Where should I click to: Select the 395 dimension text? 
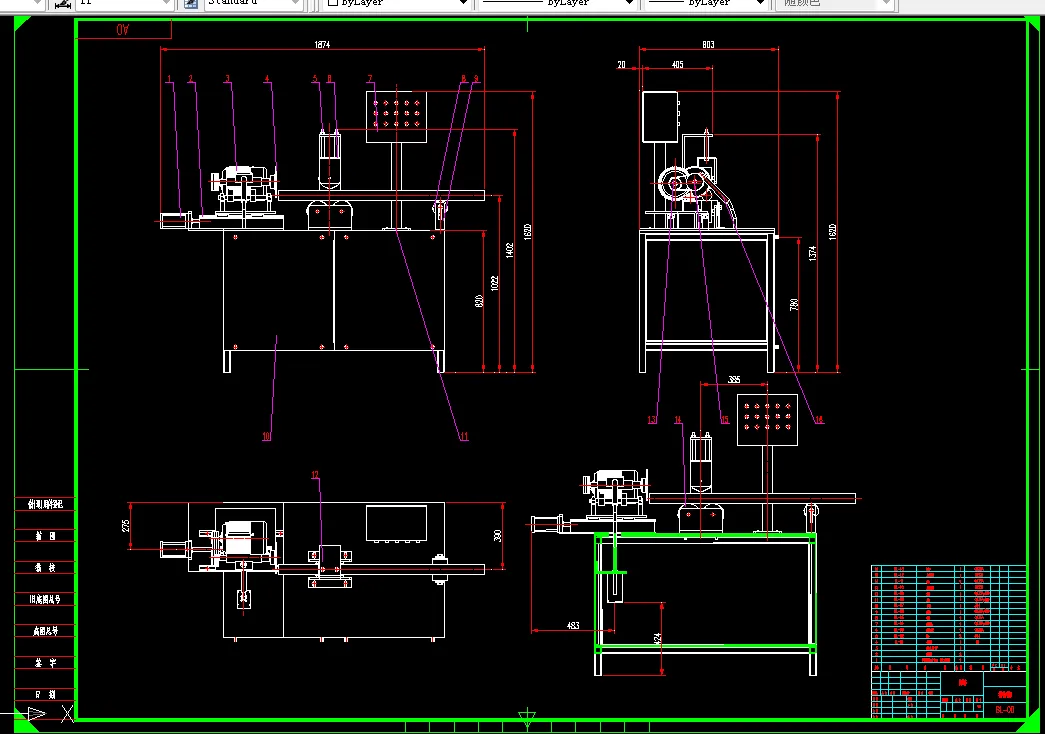click(734, 379)
